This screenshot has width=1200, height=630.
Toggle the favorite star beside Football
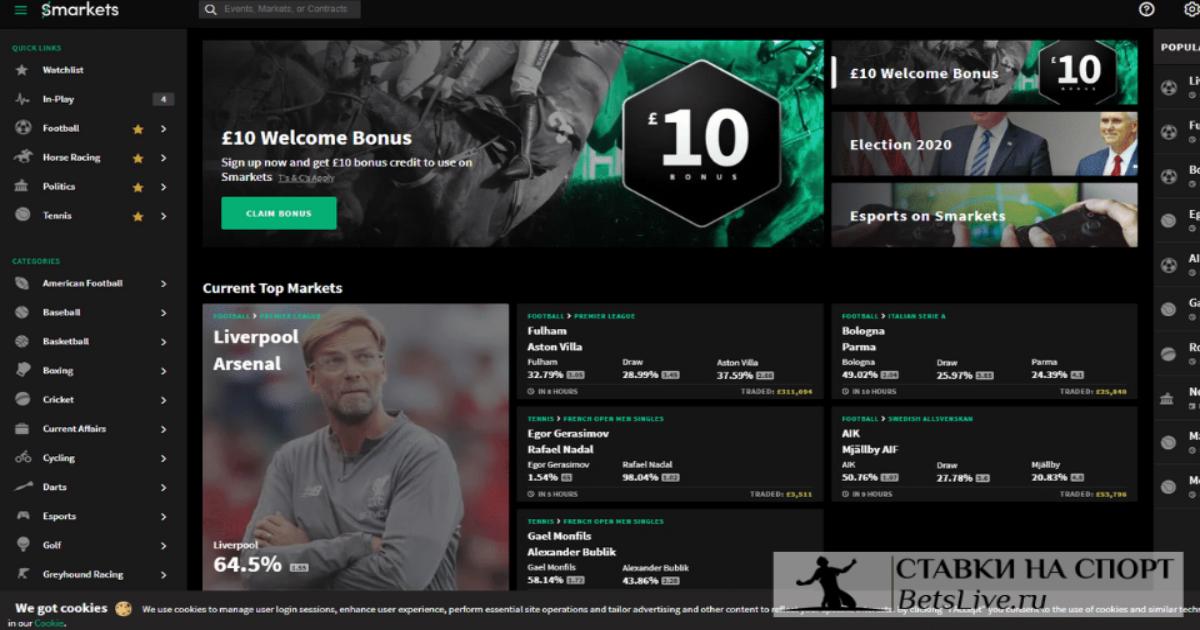coord(138,129)
